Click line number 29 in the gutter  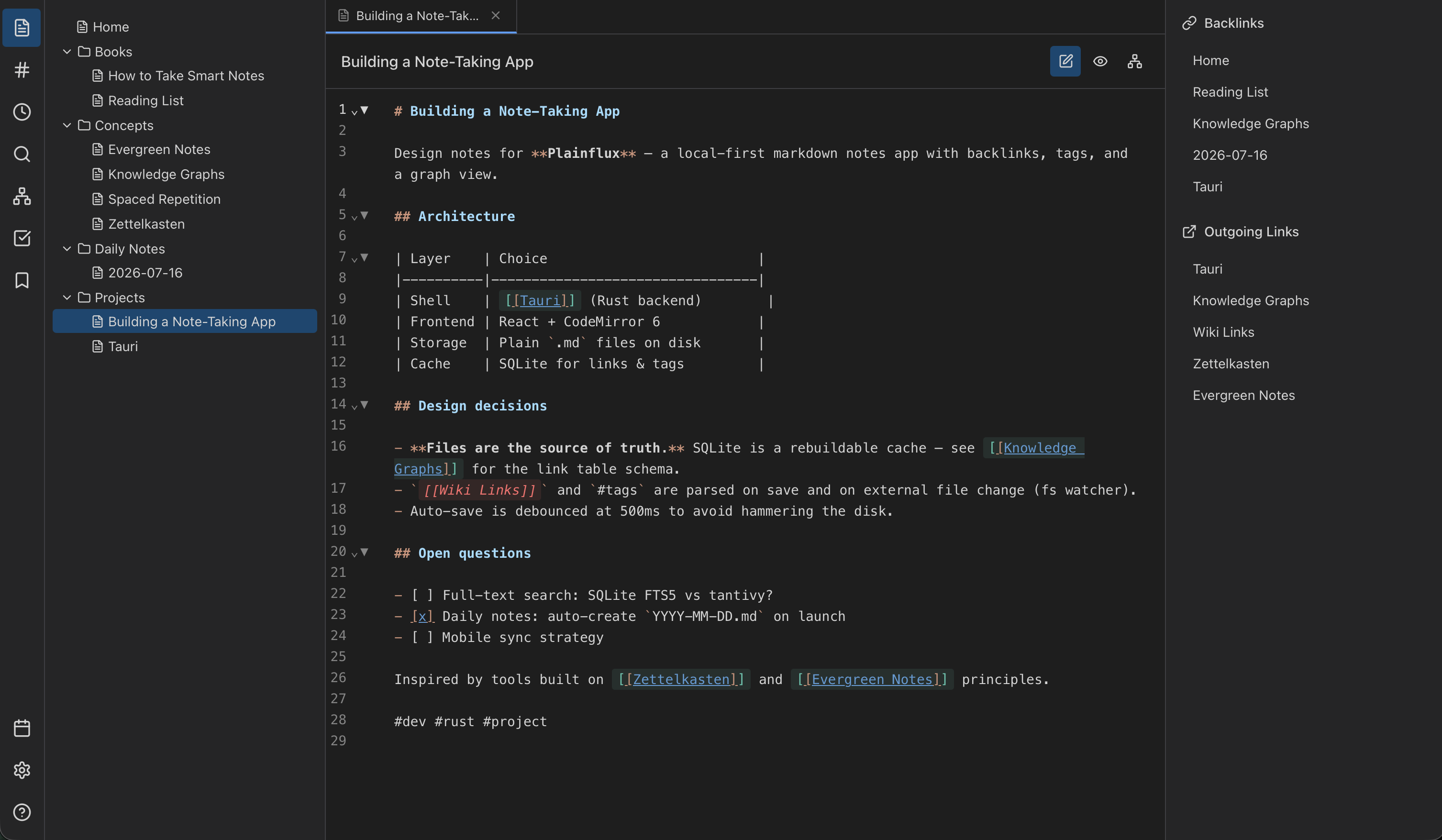[338, 741]
